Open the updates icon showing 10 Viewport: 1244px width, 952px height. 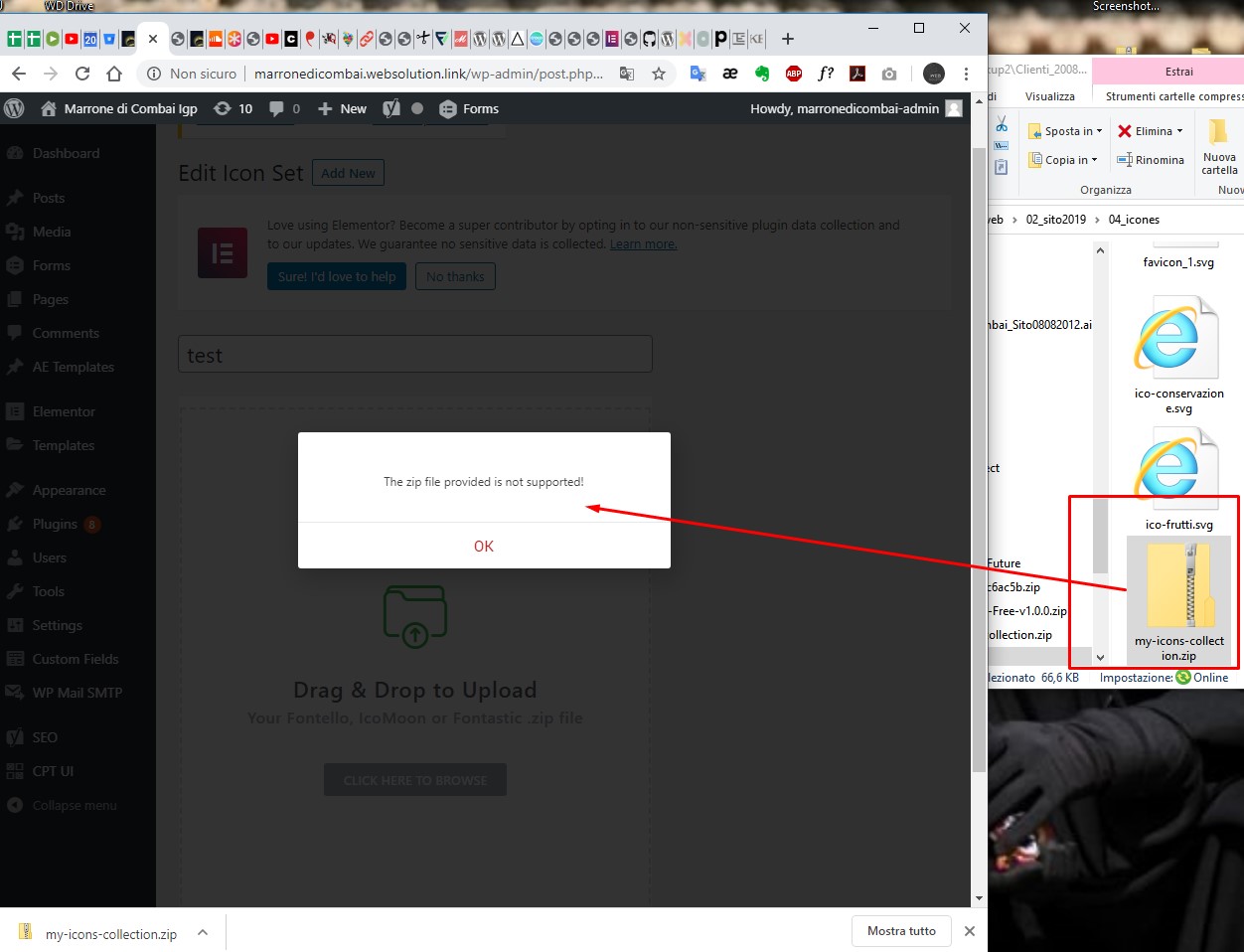pyautogui.click(x=233, y=108)
